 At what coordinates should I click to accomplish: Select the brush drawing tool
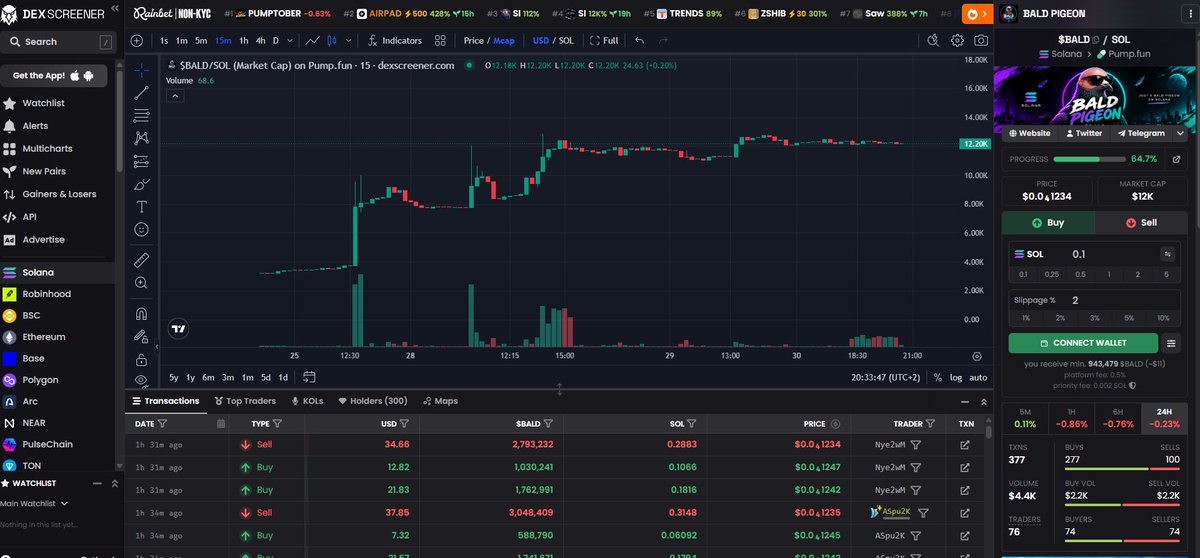coord(141,184)
